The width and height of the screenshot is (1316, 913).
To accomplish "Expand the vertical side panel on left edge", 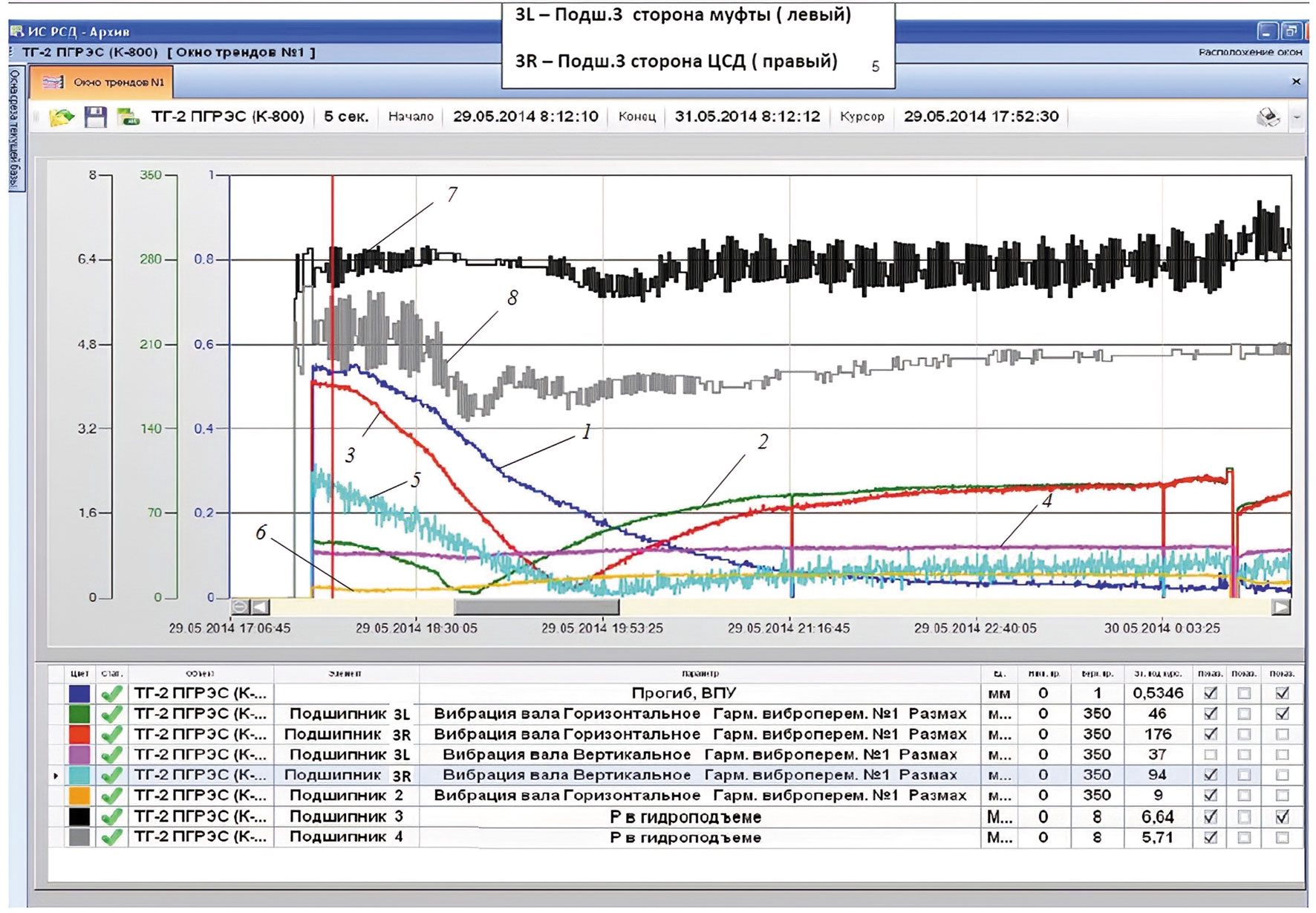I will point(16,130).
